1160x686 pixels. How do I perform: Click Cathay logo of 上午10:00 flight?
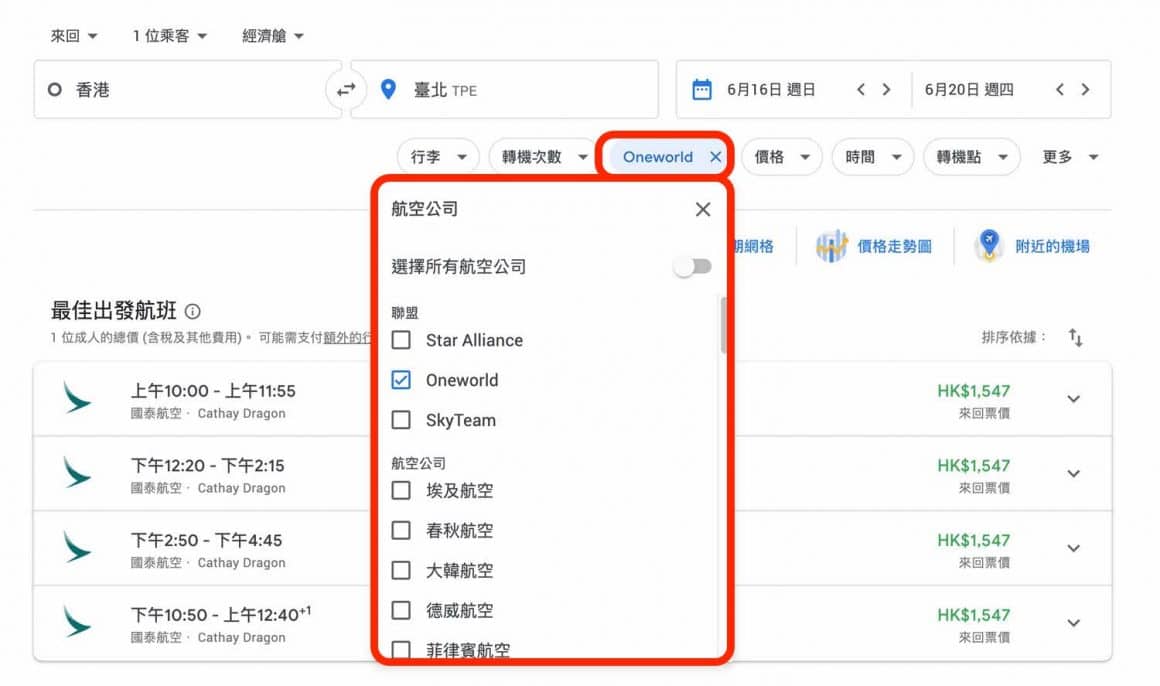coord(76,398)
